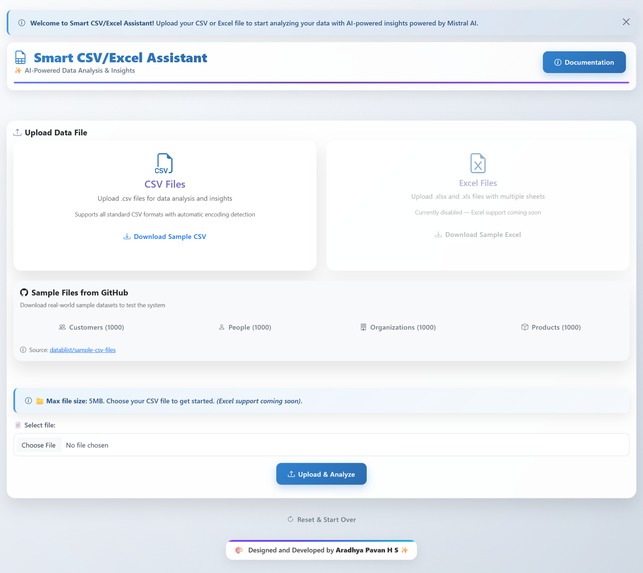The image size is (643, 573).
Task: Click the download icon beside Sample Excel
Action: click(438, 235)
